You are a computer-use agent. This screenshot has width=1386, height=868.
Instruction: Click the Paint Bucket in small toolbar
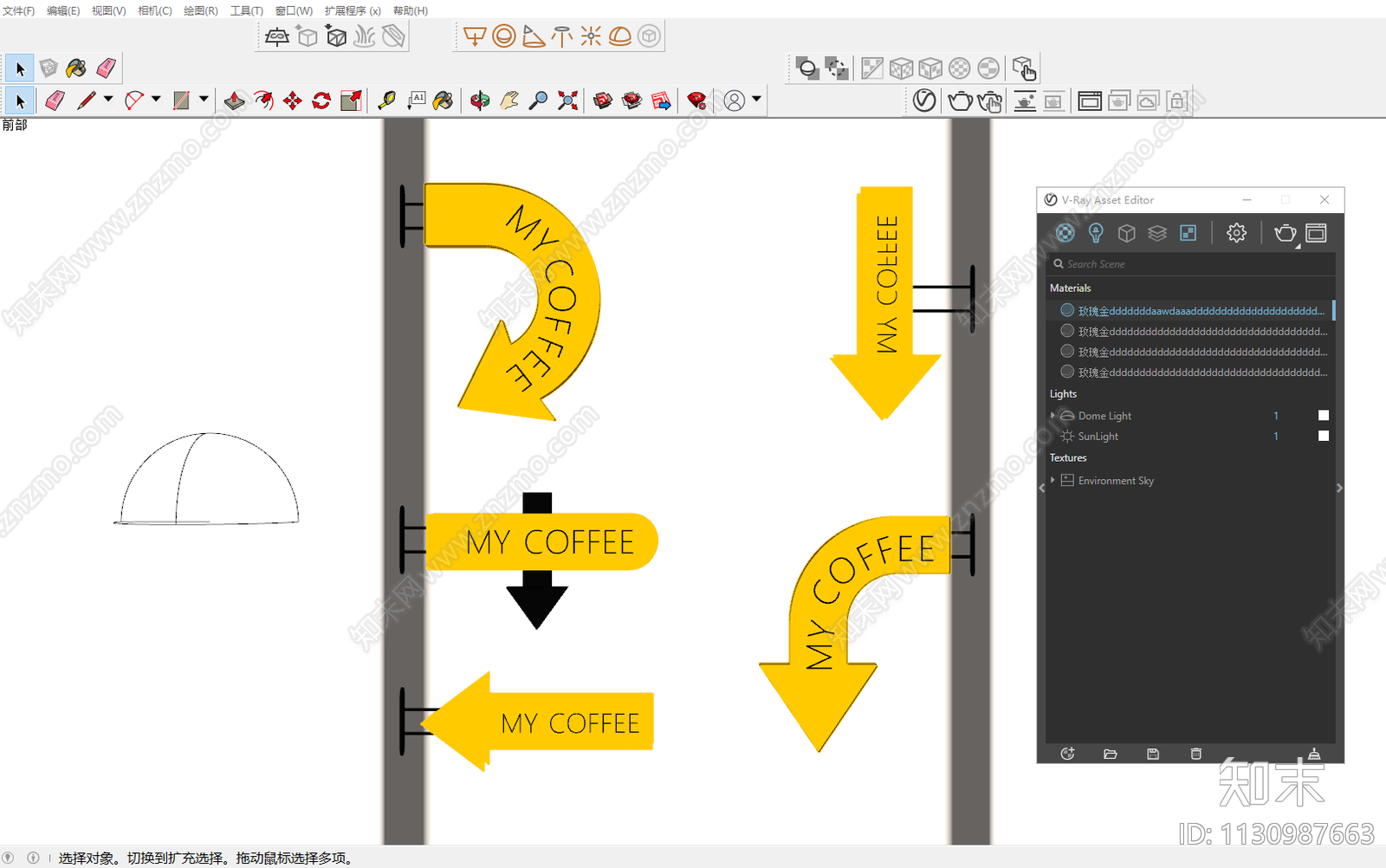(76, 68)
